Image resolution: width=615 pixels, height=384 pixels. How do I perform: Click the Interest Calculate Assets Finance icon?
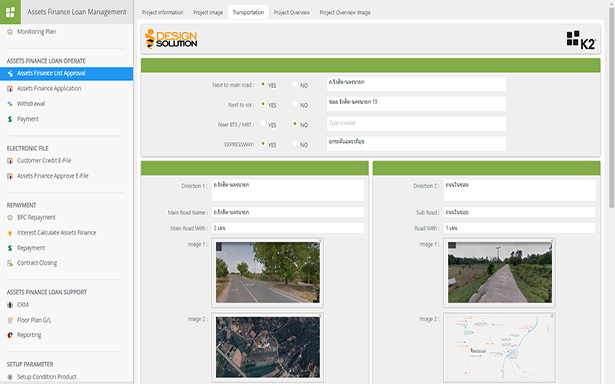[10, 233]
